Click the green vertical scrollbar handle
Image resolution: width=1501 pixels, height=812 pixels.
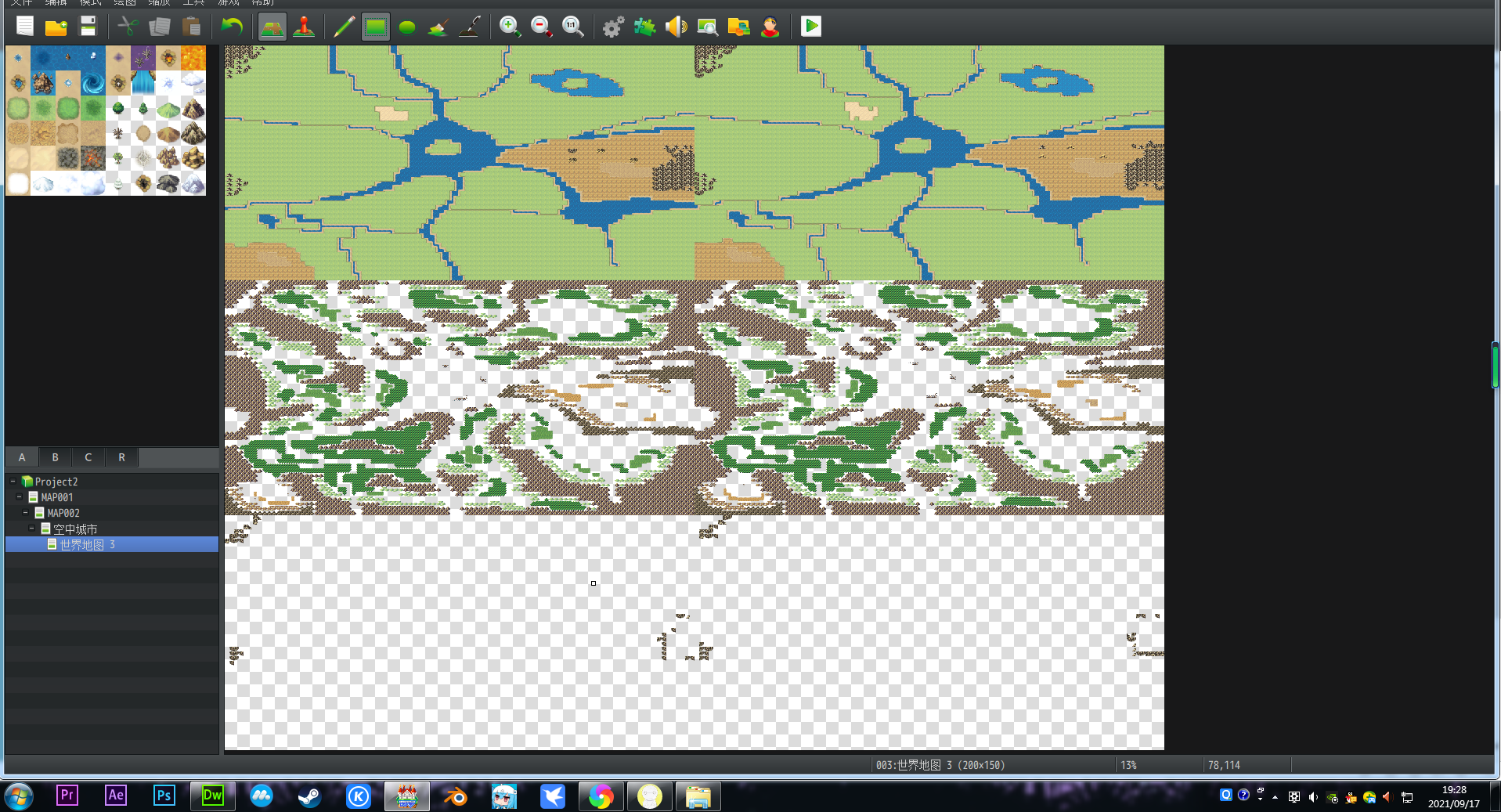pos(1495,365)
